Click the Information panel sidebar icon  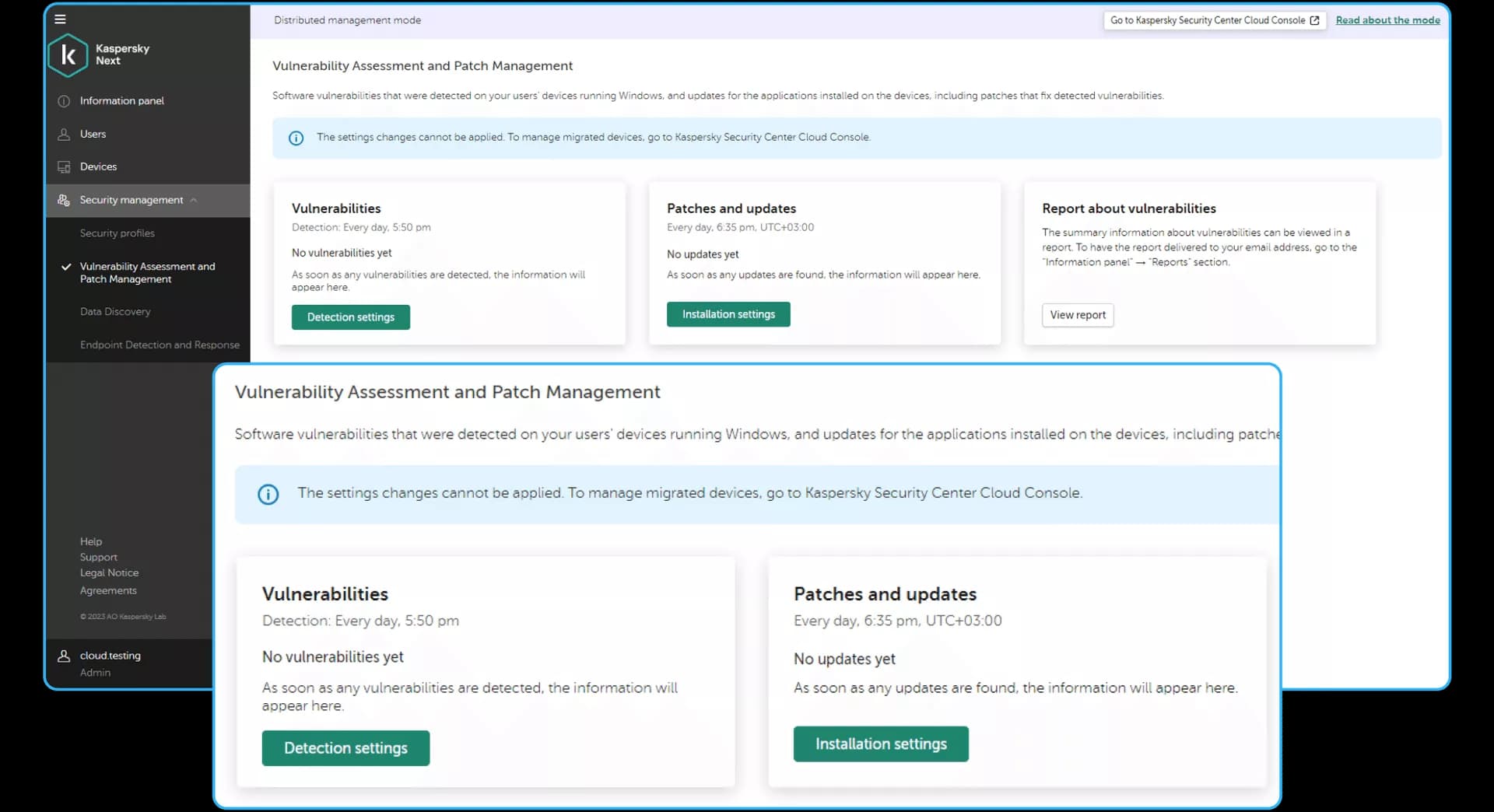64,101
